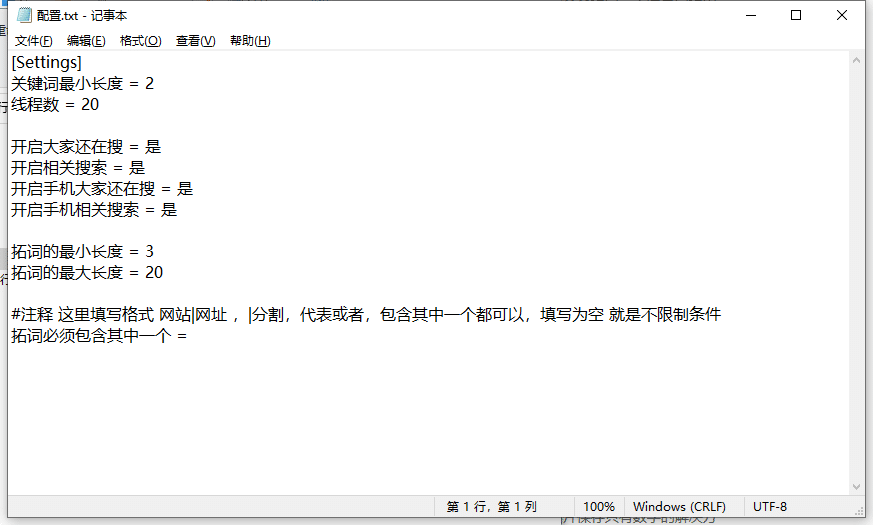The width and height of the screenshot is (873, 525).
Task: Open the 编辑(E) menu
Action: (86, 41)
